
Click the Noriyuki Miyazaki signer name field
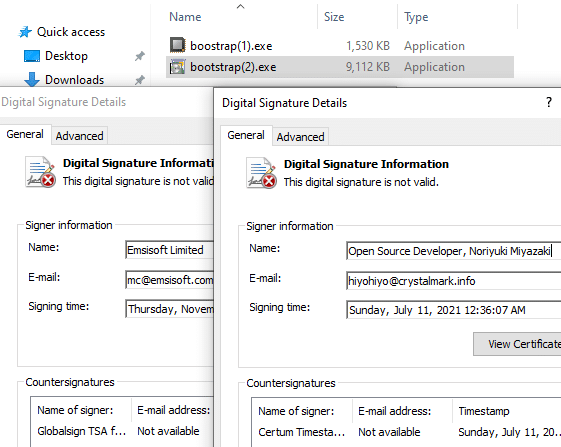pyautogui.click(x=454, y=251)
